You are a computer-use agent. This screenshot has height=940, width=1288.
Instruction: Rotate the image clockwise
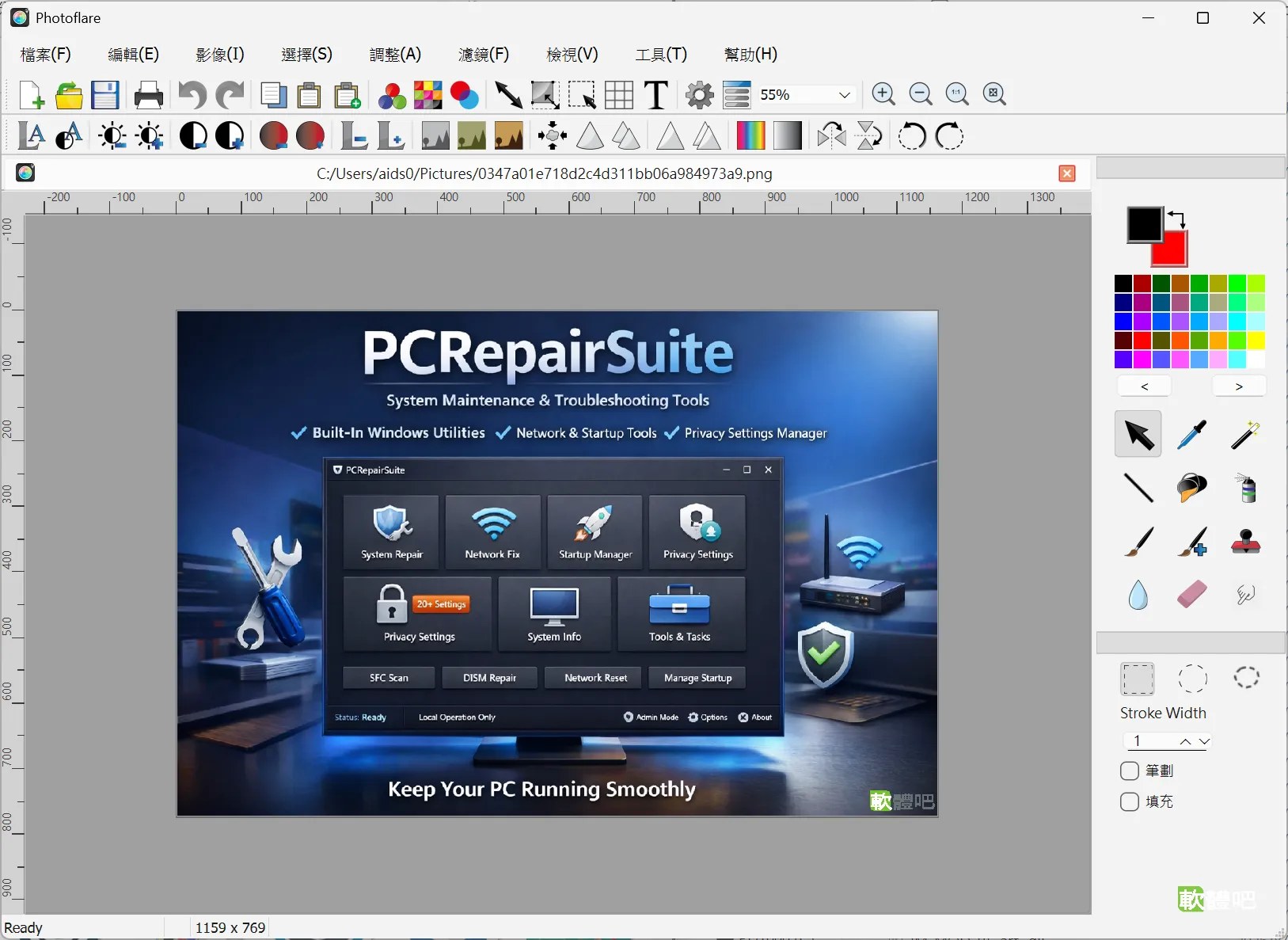949,136
